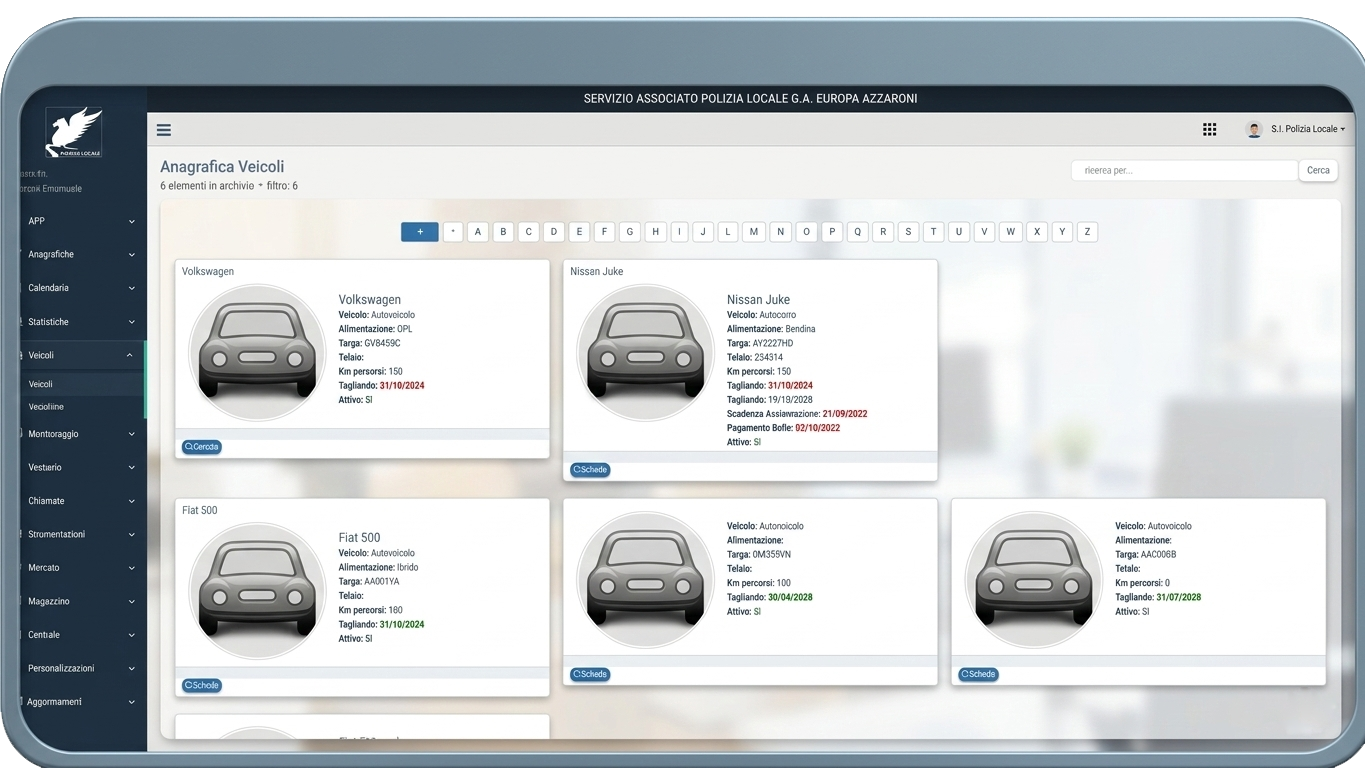Click the Fiat 500 car thumbnail
The height and width of the screenshot is (768, 1365).
pos(257,590)
